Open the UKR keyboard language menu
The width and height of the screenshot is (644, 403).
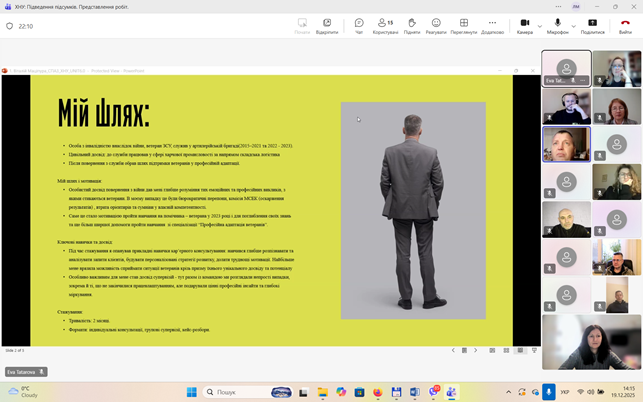tap(565, 392)
